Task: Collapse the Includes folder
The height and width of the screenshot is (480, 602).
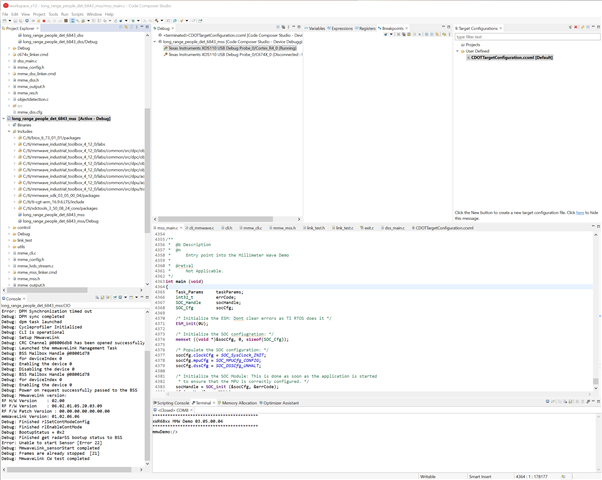Action: click(9, 131)
